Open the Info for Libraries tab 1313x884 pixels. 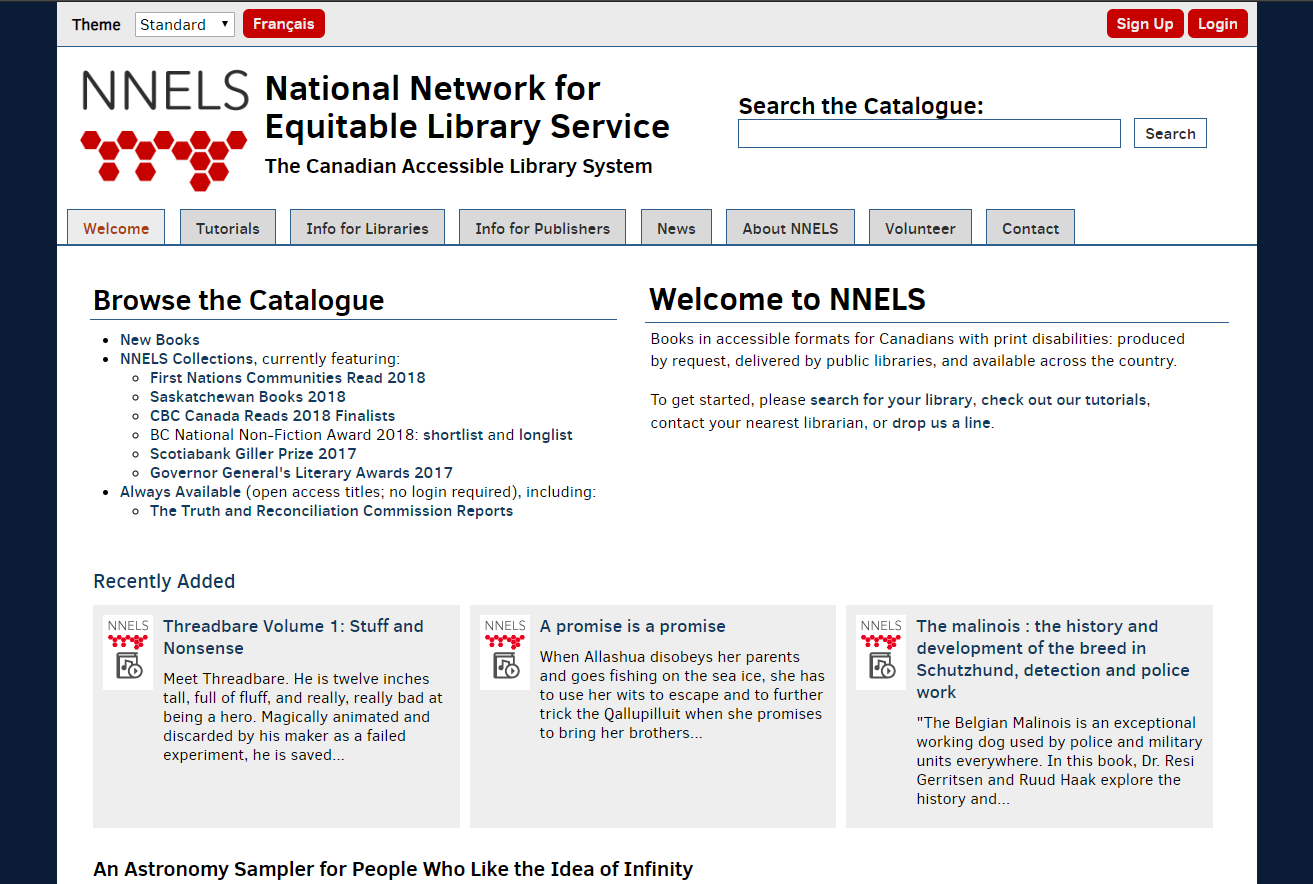click(367, 228)
